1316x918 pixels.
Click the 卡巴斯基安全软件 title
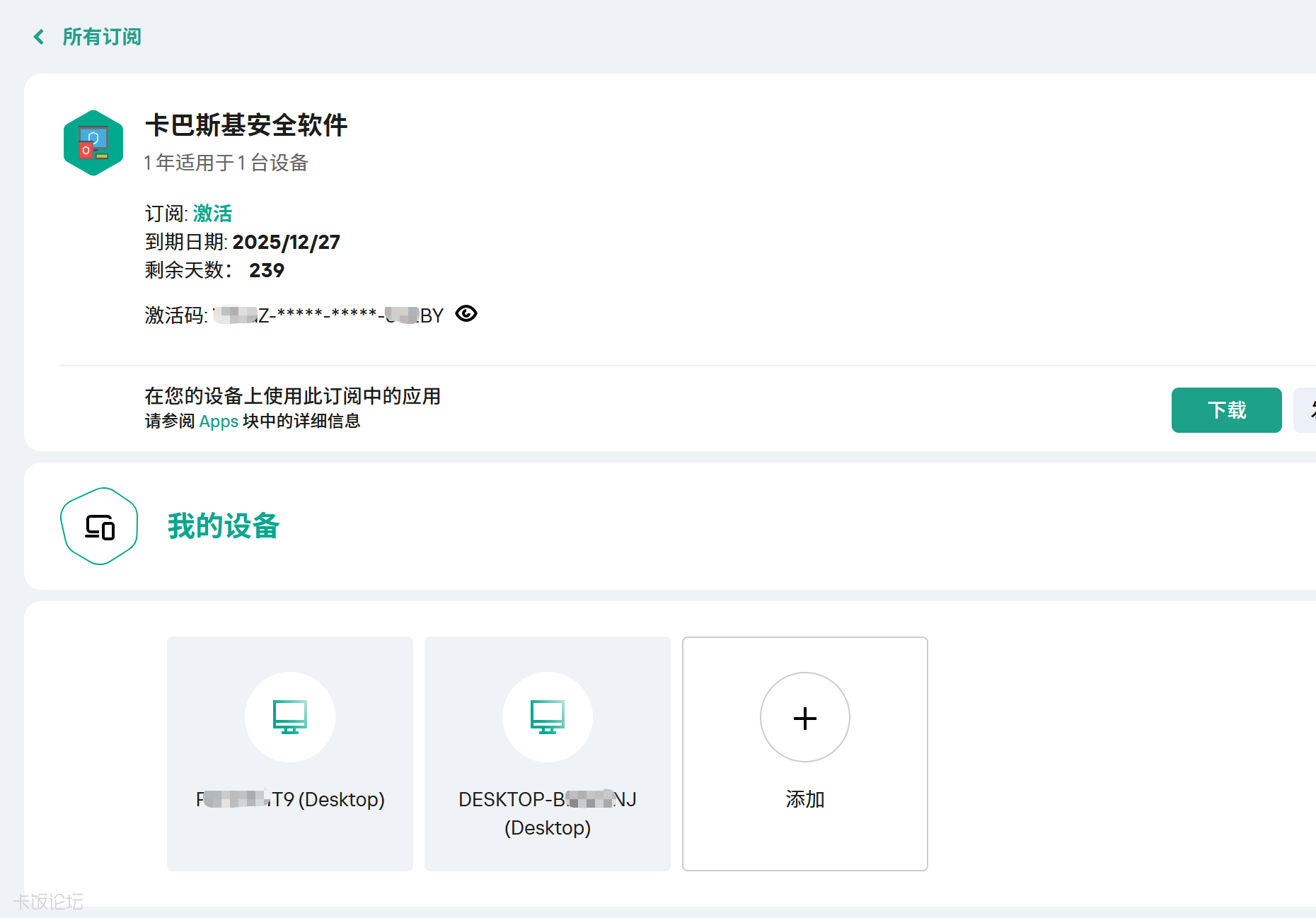(246, 125)
